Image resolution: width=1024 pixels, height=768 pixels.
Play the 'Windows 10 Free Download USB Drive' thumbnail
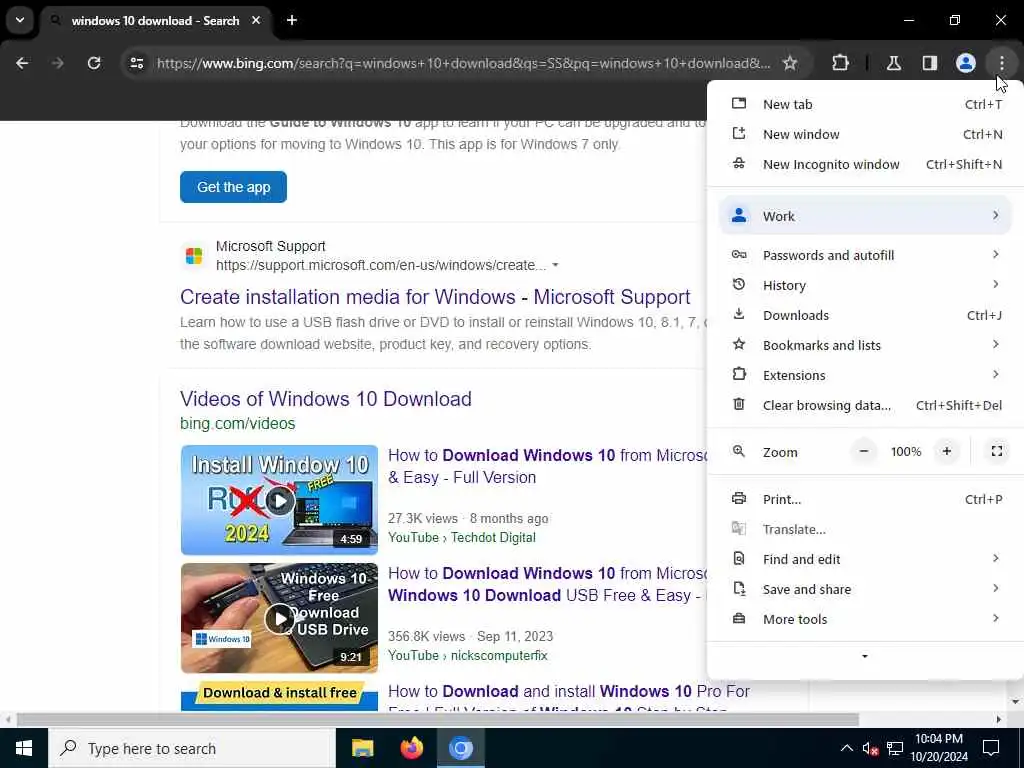[x=279, y=618]
